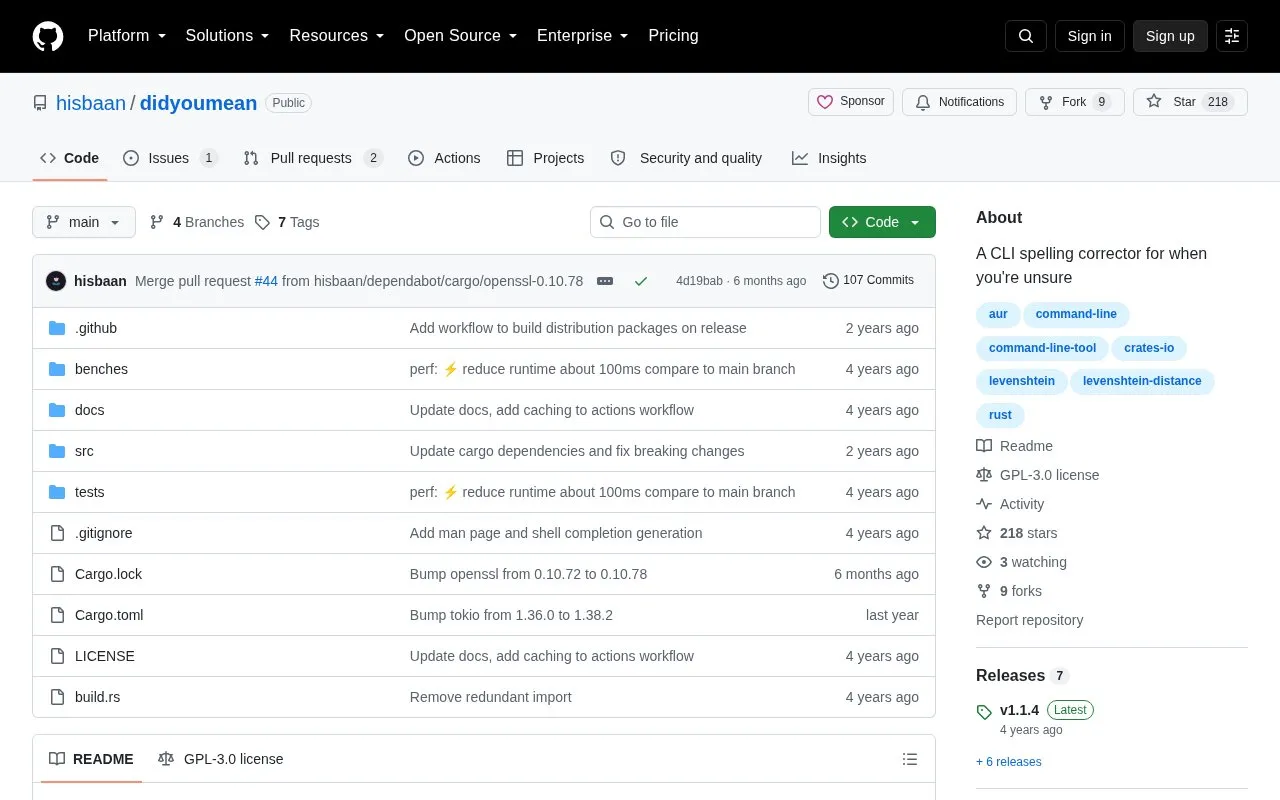Click the Notifications bell button
Viewport: 1280px width, 800px height.
[x=960, y=102]
